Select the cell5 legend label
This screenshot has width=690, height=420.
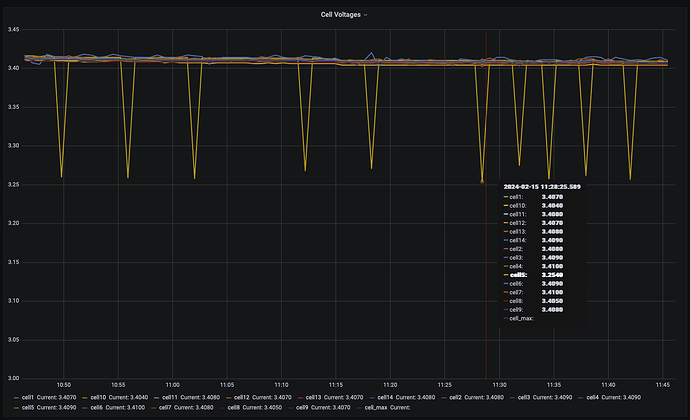click(28, 408)
